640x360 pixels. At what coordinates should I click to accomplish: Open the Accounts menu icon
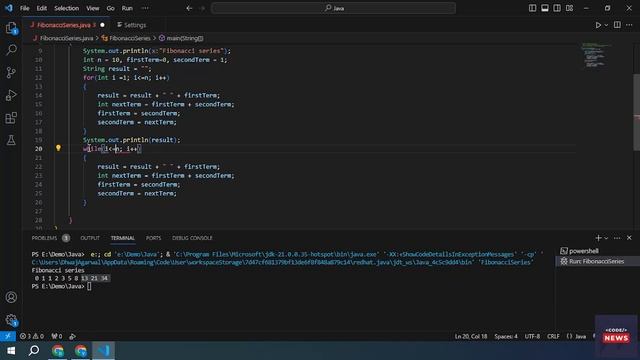pyautogui.click(x=11, y=297)
